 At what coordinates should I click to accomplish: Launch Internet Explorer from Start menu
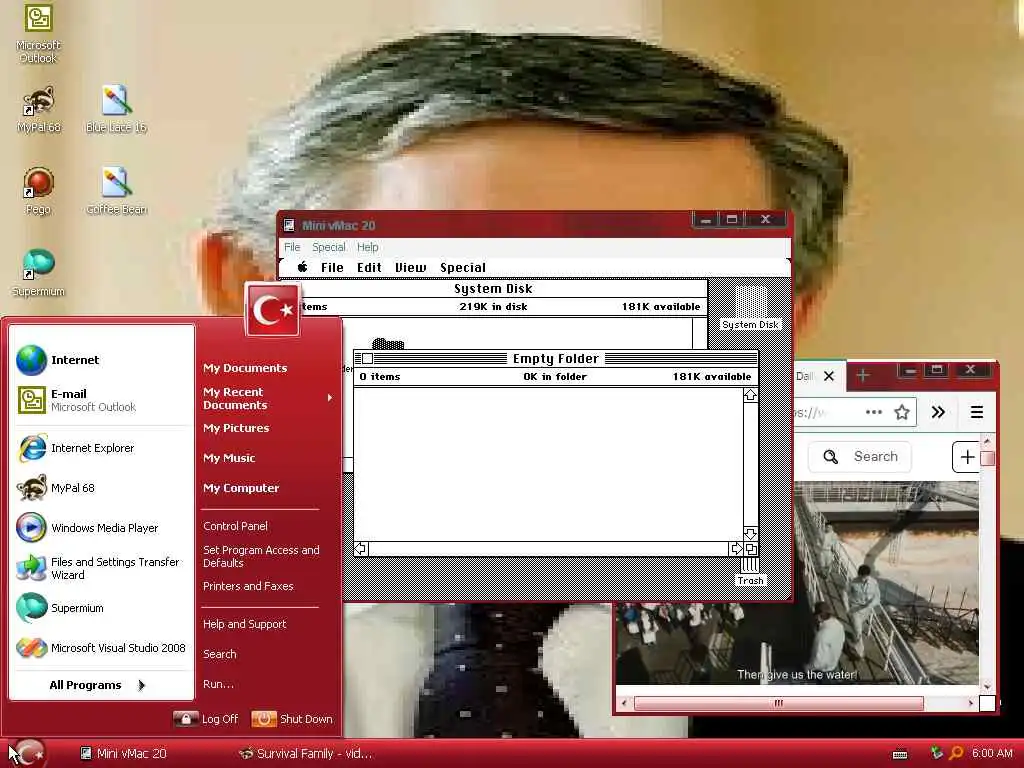pos(103,448)
